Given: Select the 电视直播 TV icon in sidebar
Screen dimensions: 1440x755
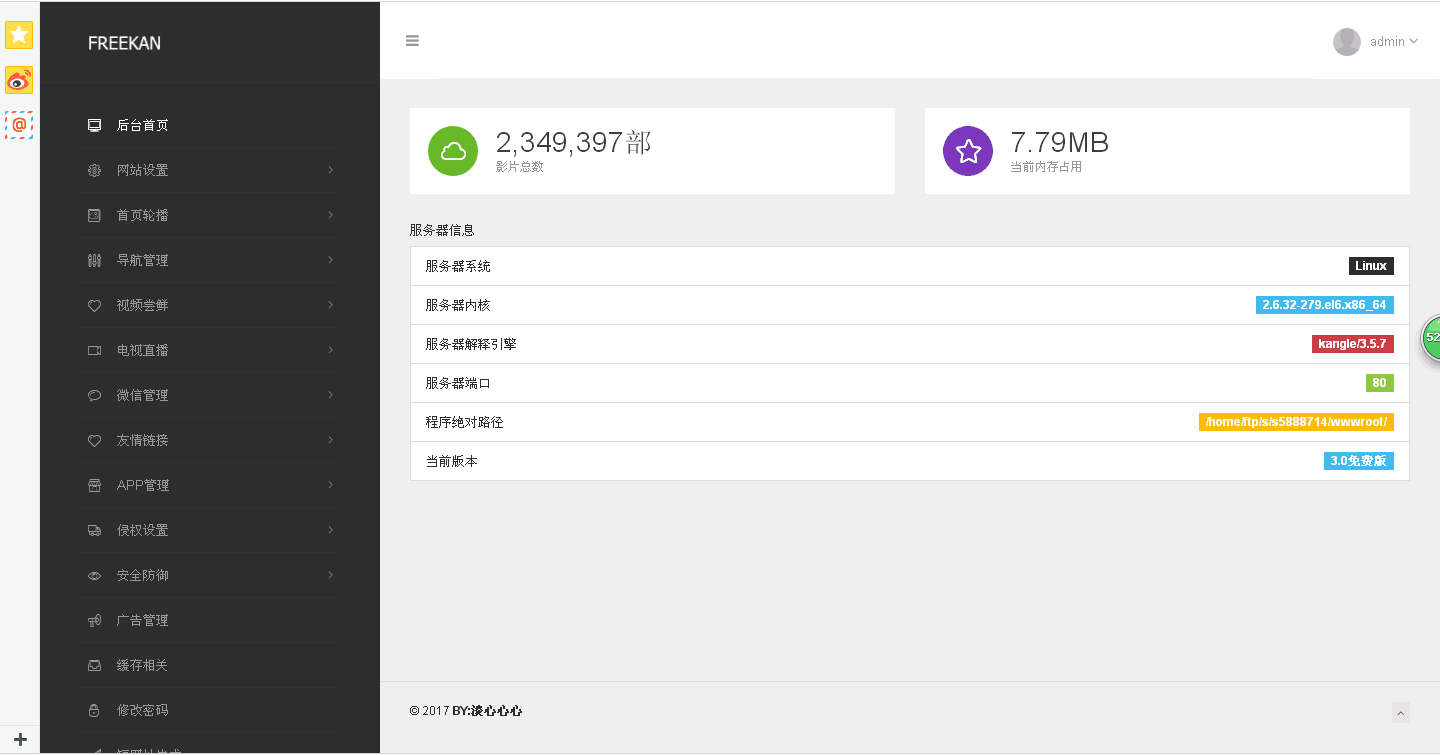Looking at the screenshot, I should (x=93, y=350).
